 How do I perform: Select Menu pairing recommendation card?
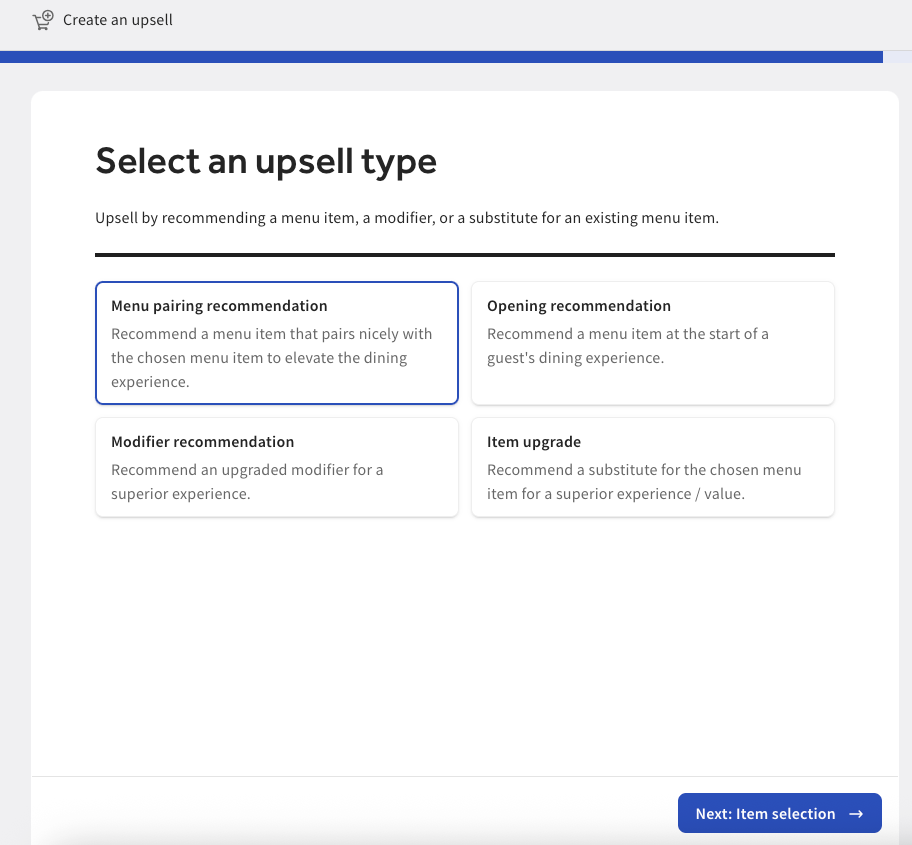[x=277, y=343]
